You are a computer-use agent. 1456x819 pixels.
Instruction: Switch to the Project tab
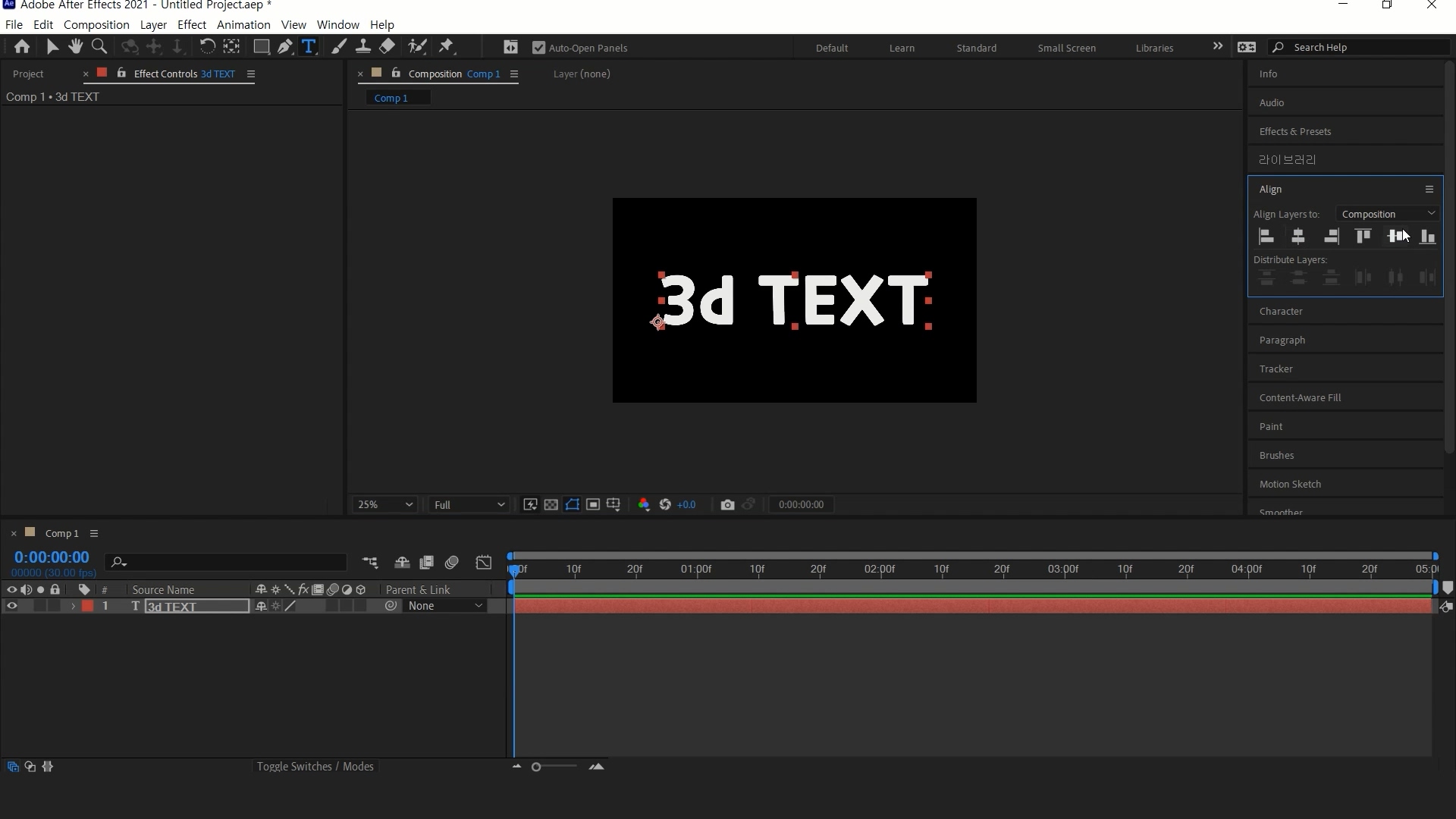tap(28, 74)
